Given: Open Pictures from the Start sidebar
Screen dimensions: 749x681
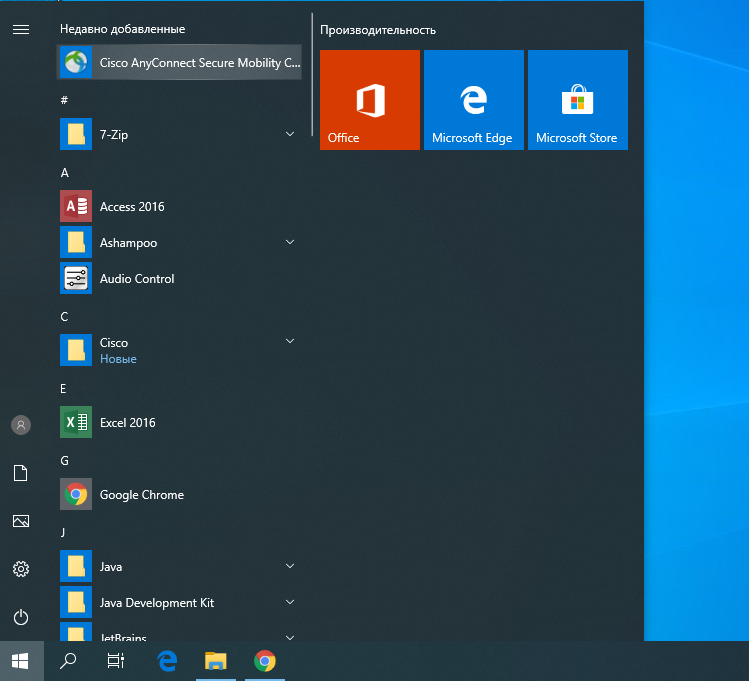Looking at the screenshot, I should click(21, 521).
